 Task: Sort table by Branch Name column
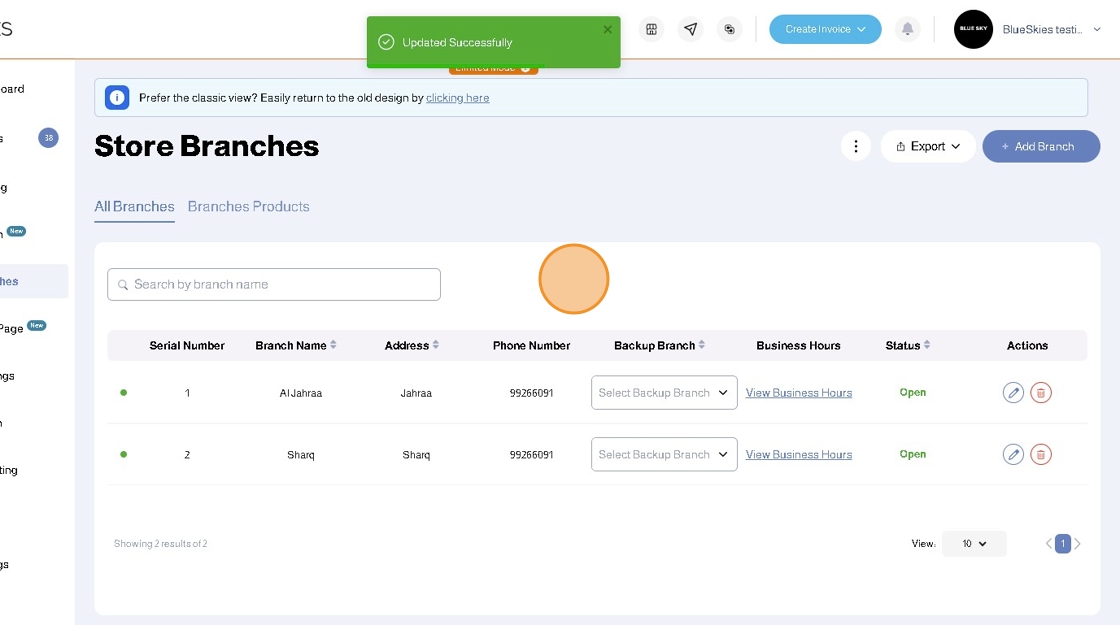coord(296,345)
